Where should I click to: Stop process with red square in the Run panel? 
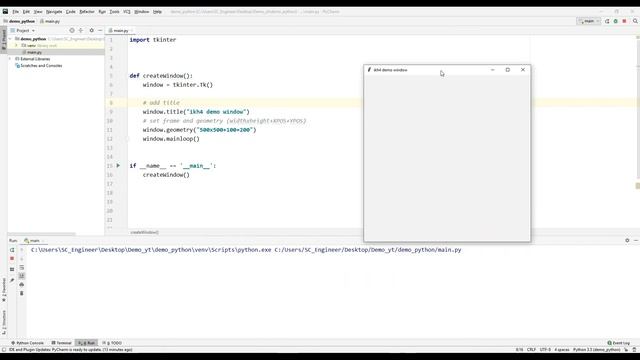pyautogui.click(x=12, y=259)
